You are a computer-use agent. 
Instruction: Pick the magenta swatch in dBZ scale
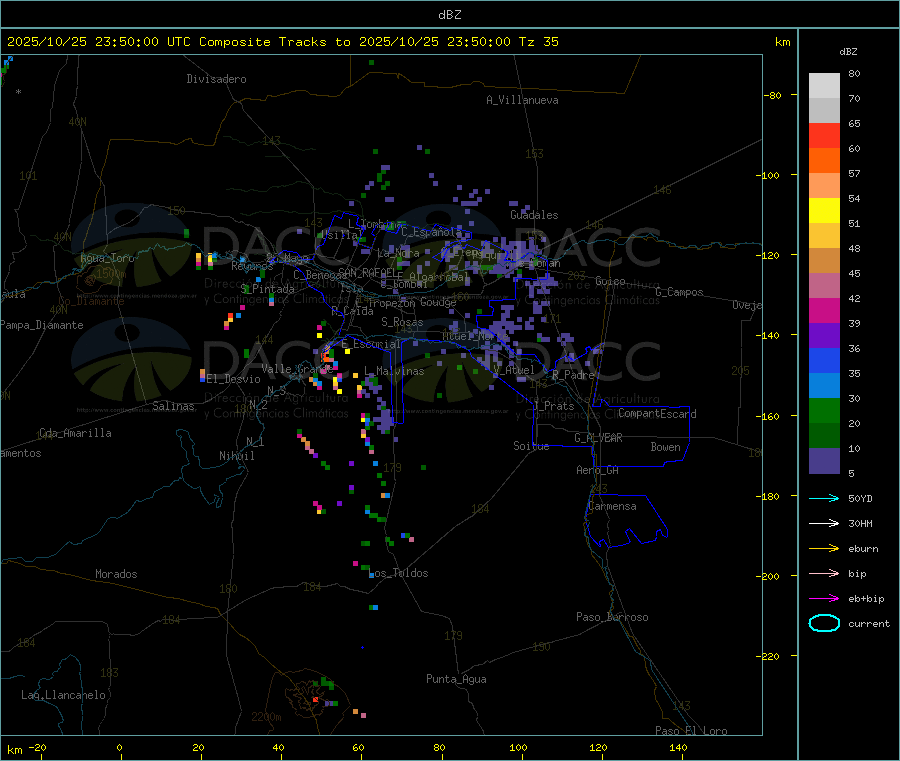point(824,310)
